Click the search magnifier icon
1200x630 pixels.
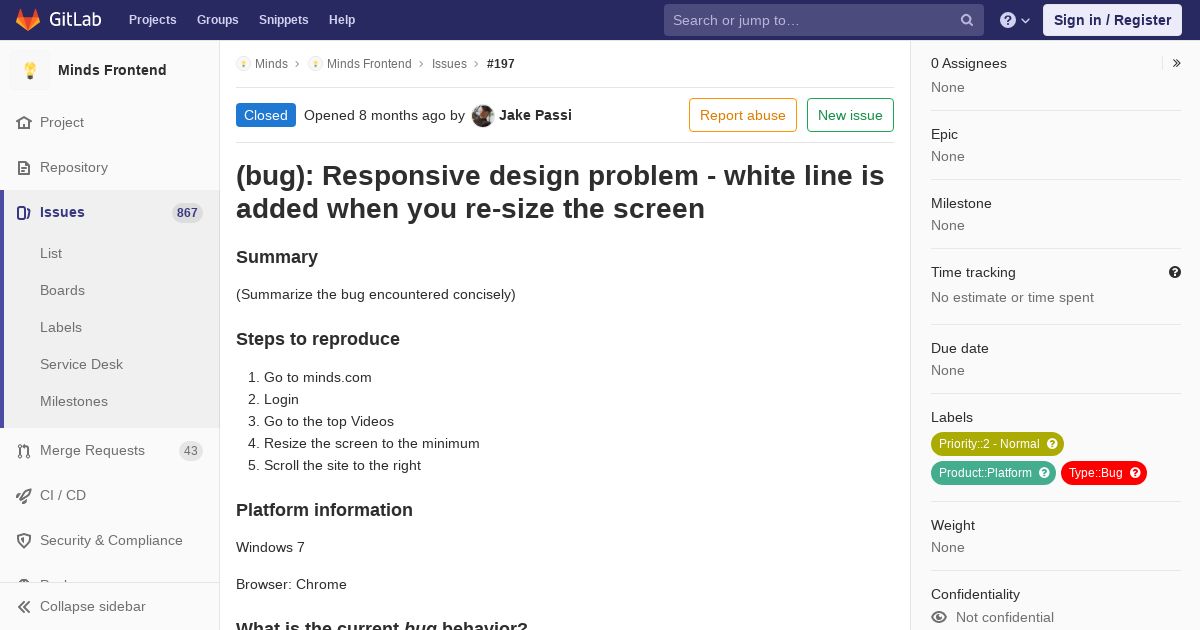pos(967,20)
